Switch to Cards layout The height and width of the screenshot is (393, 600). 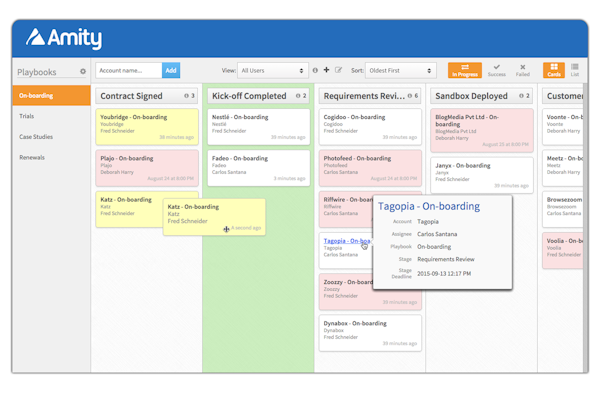point(554,70)
